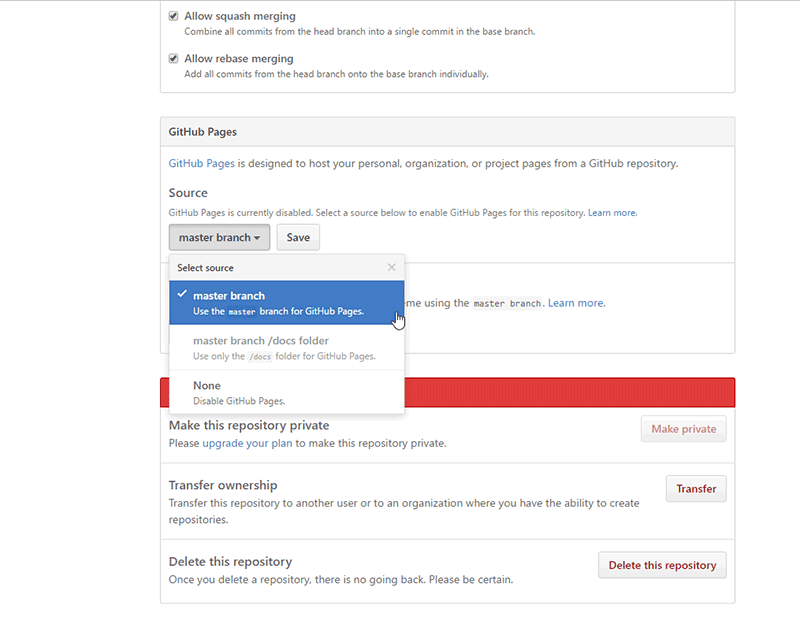
Task: Open upgrade your plan link
Action: pyautogui.click(x=247, y=443)
